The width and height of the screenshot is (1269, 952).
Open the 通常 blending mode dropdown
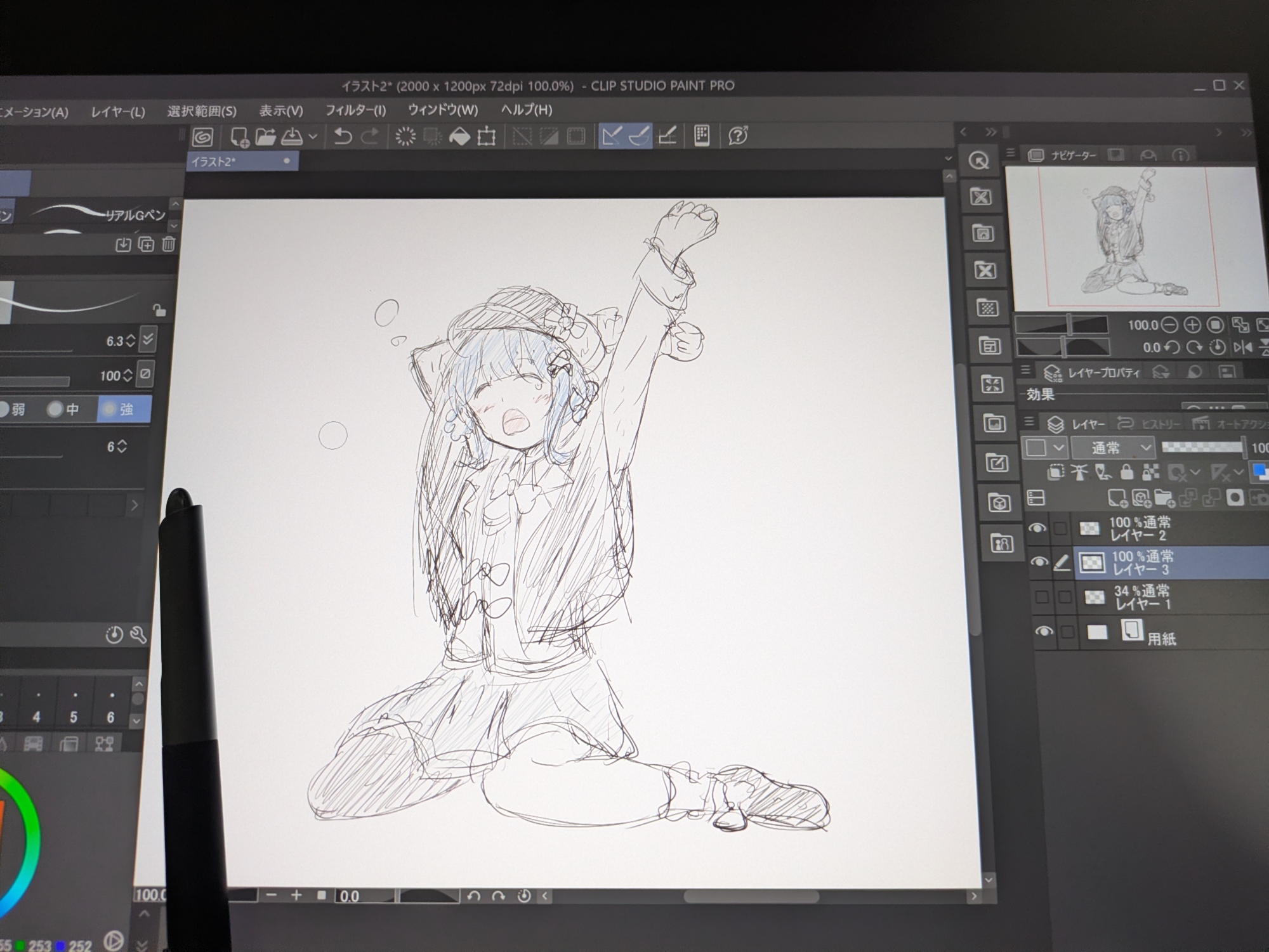click(x=1114, y=448)
